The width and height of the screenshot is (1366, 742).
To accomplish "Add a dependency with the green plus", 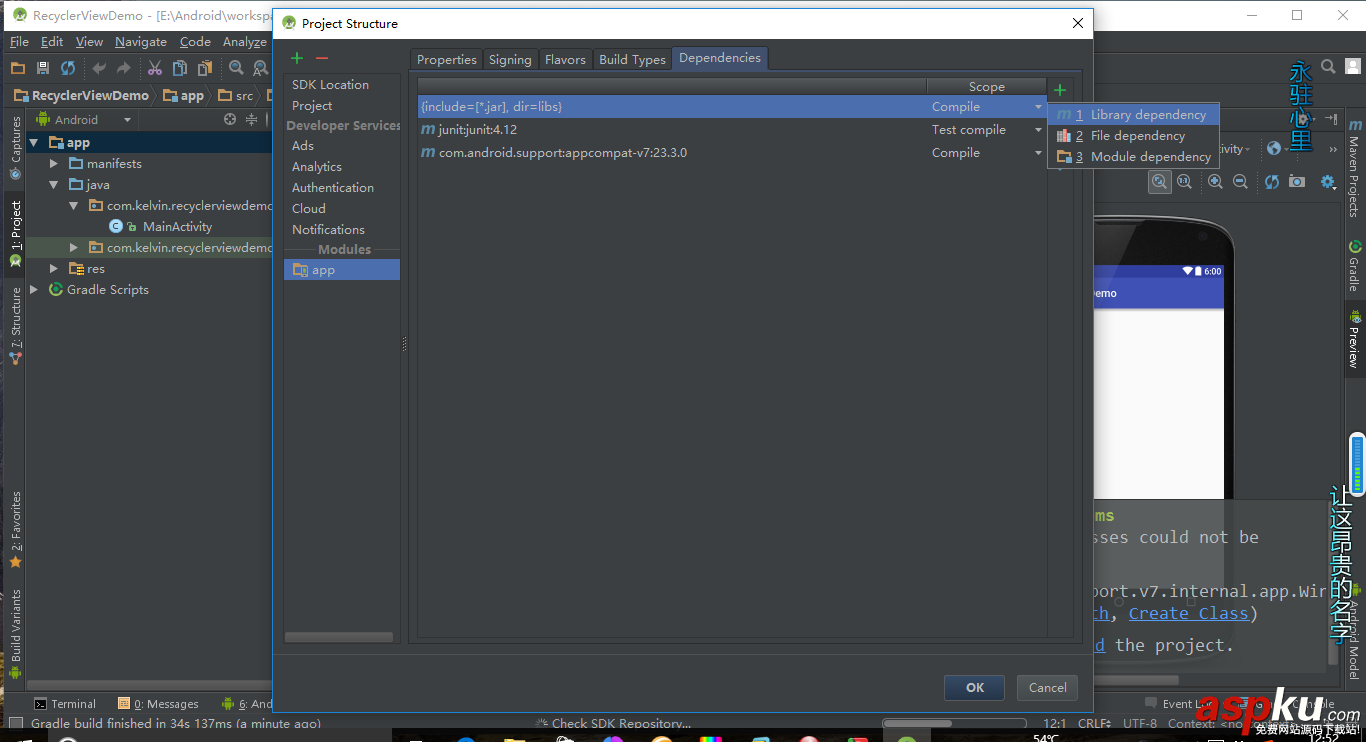I will point(1060,90).
